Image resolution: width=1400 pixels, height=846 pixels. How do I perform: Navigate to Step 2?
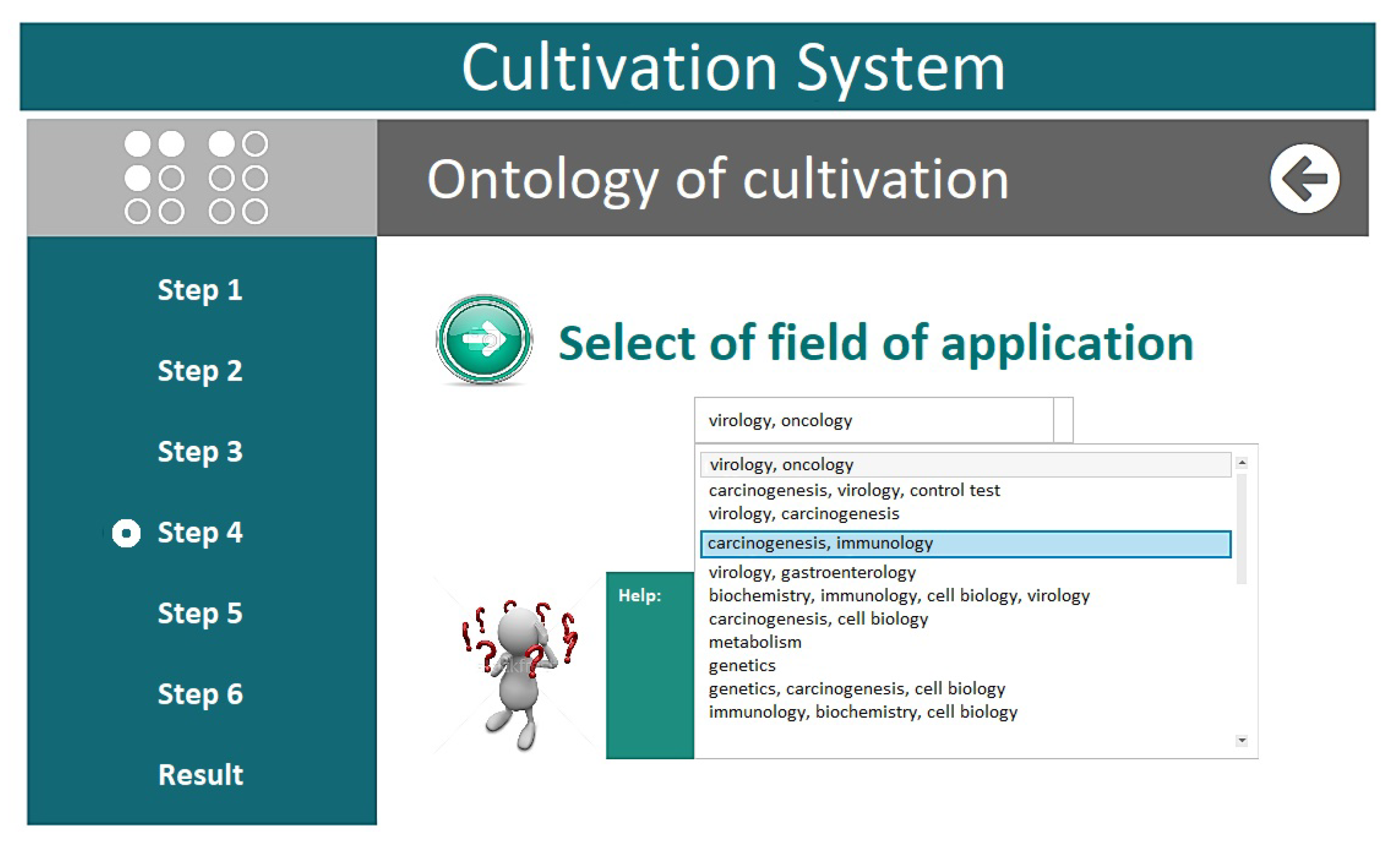pyautogui.click(x=200, y=371)
